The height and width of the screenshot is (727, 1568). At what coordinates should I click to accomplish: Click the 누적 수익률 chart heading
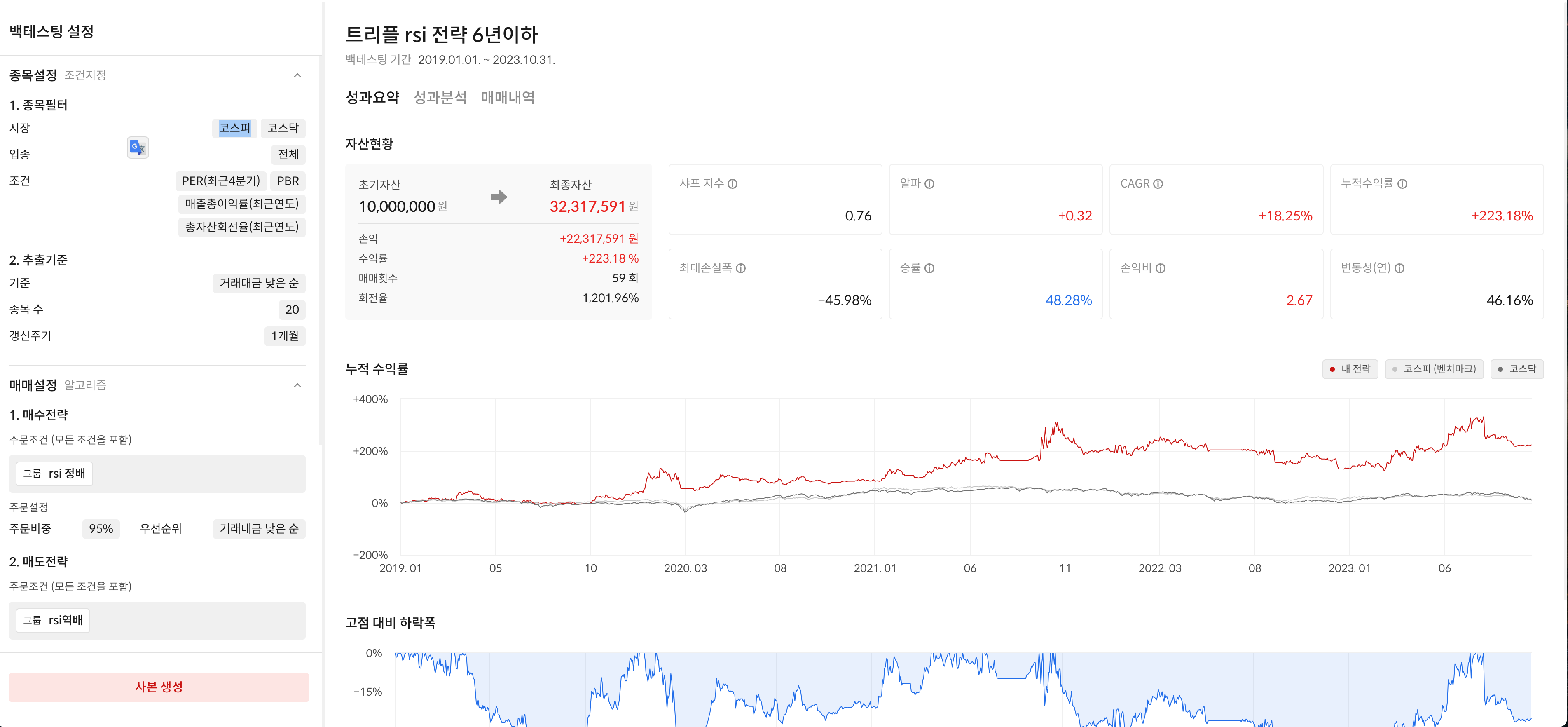[x=377, y=369]
